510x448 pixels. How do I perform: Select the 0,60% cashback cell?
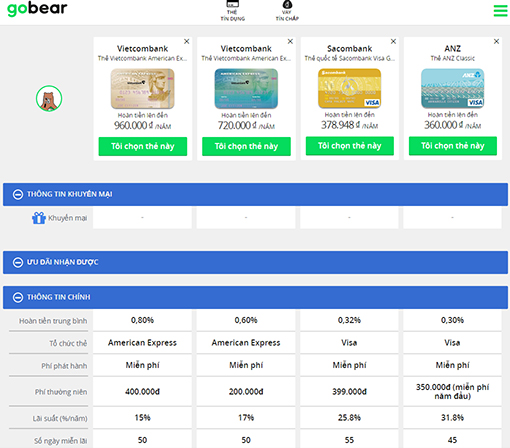pos(246,320)
